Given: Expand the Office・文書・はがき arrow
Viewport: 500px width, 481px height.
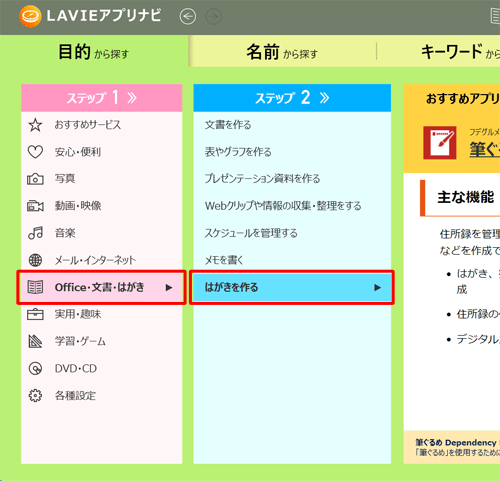Looking at the screenshot, I should tap(169, 287).
